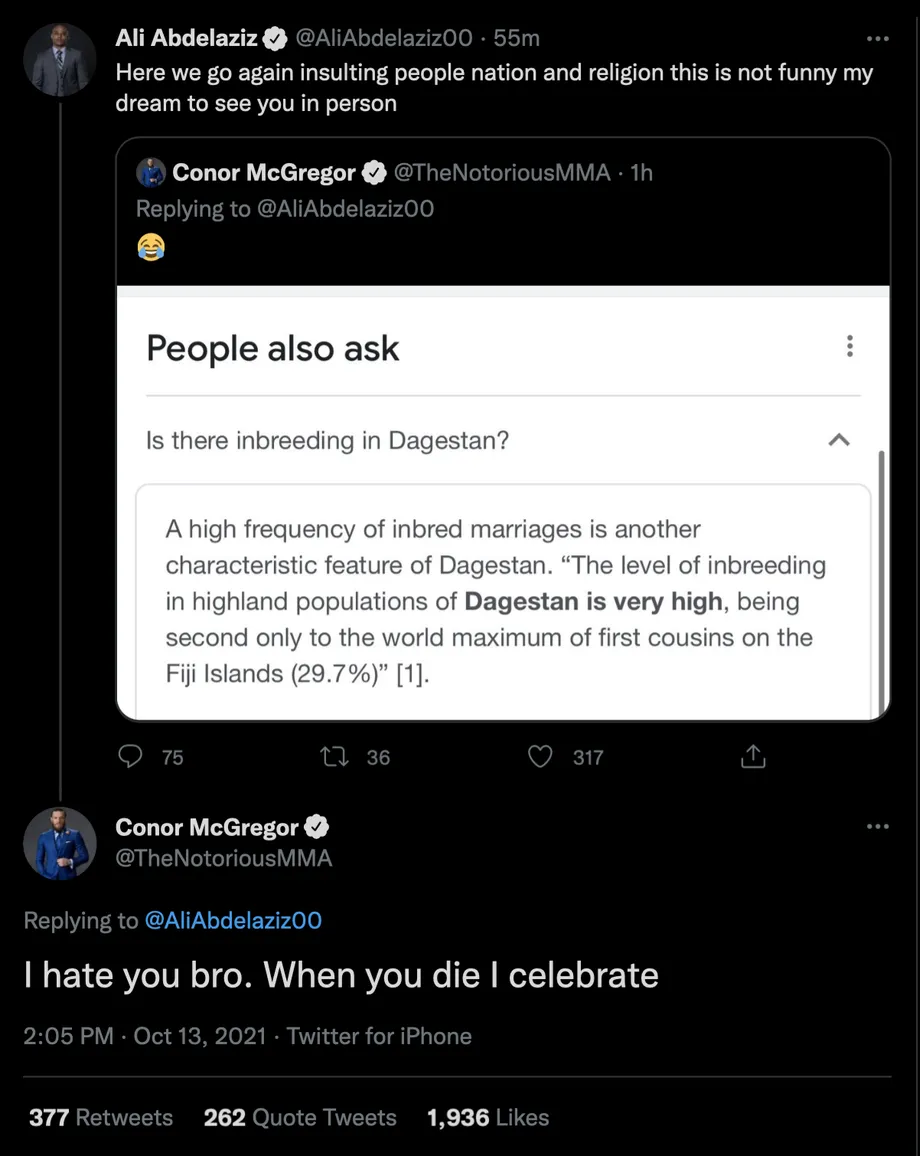View the 262 Quote Tweets
Screen dimensions: 920x1156
[x=300, y=1117]
